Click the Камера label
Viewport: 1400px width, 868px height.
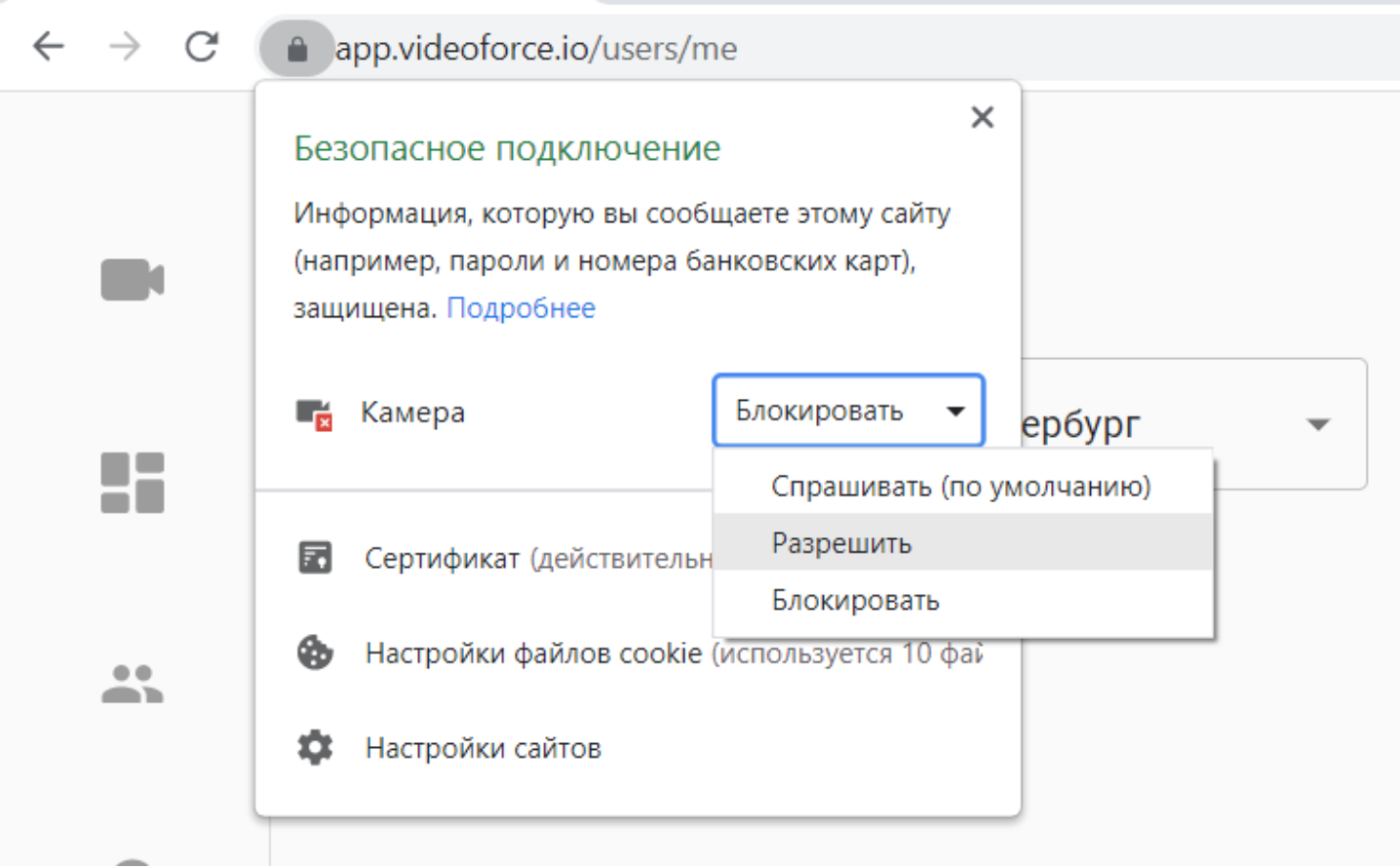[x=412, y=413]
